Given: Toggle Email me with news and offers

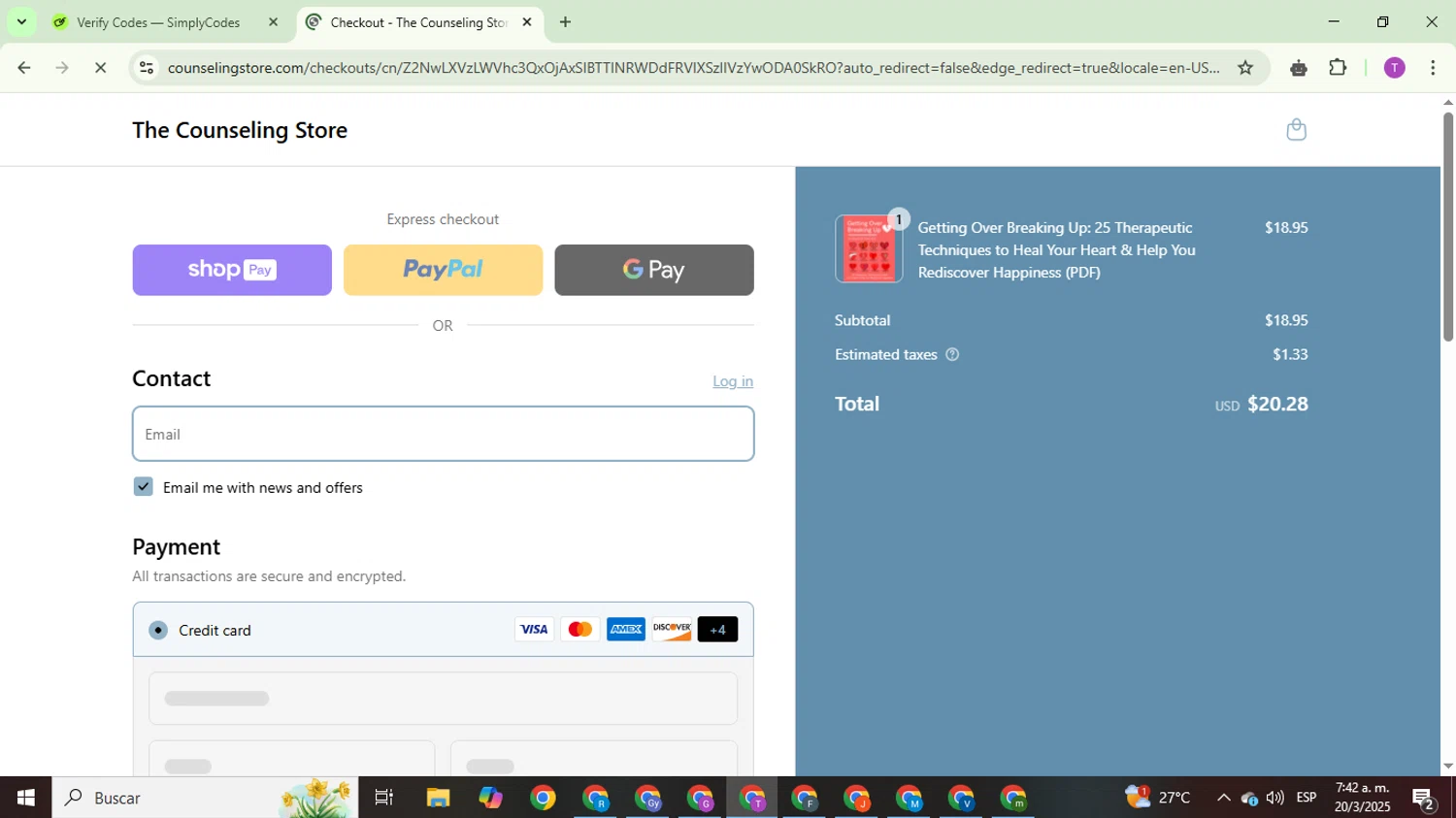Looking at the screenshot, I should pyautogui.click(x=144, y=487).
